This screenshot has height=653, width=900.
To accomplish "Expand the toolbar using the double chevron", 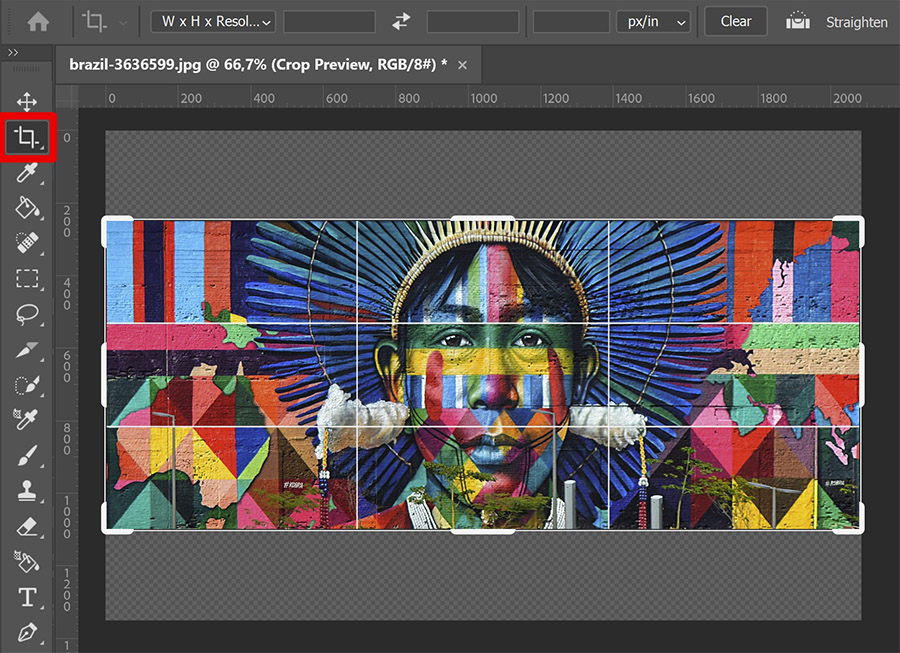I will 13,52.
